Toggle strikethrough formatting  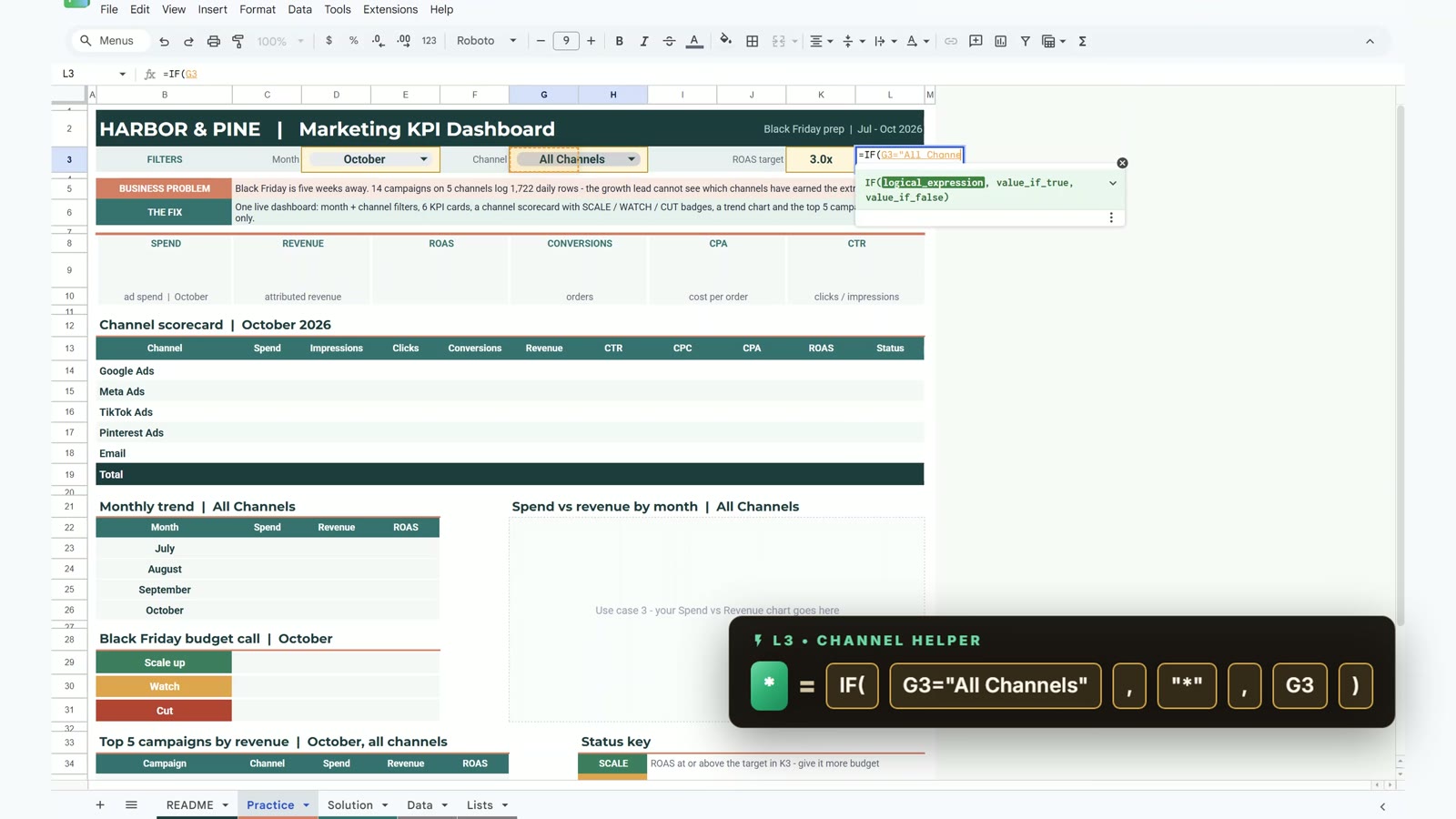click(669, 41)
